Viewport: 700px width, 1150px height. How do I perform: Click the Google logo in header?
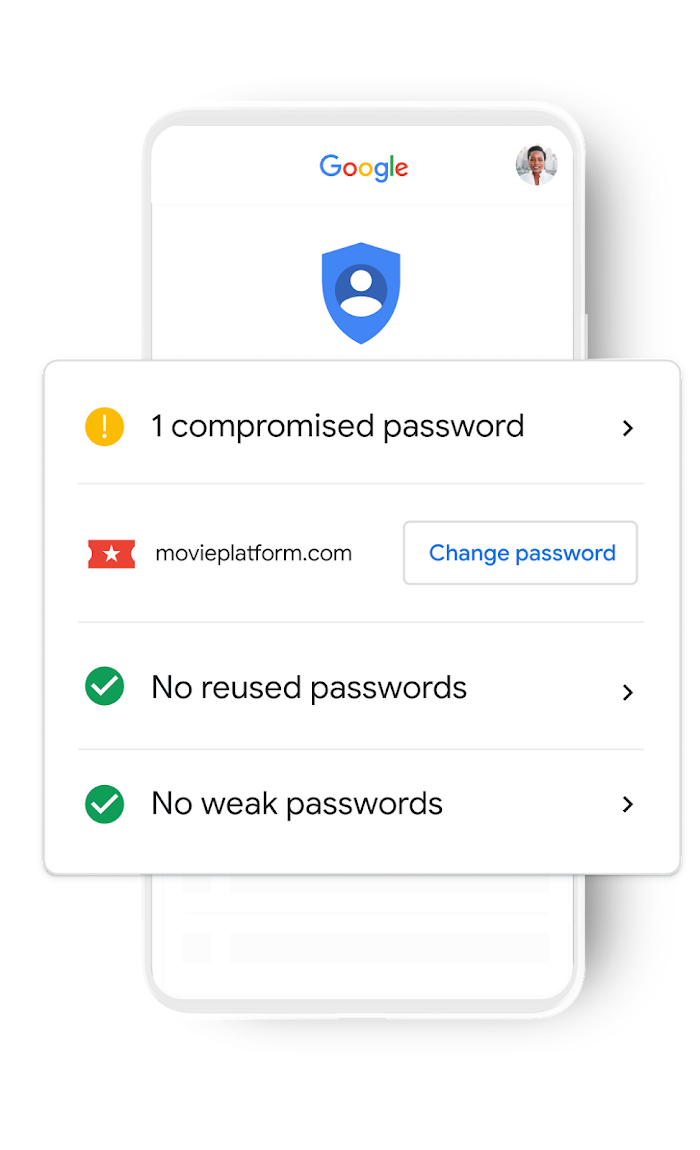(363, 167)
